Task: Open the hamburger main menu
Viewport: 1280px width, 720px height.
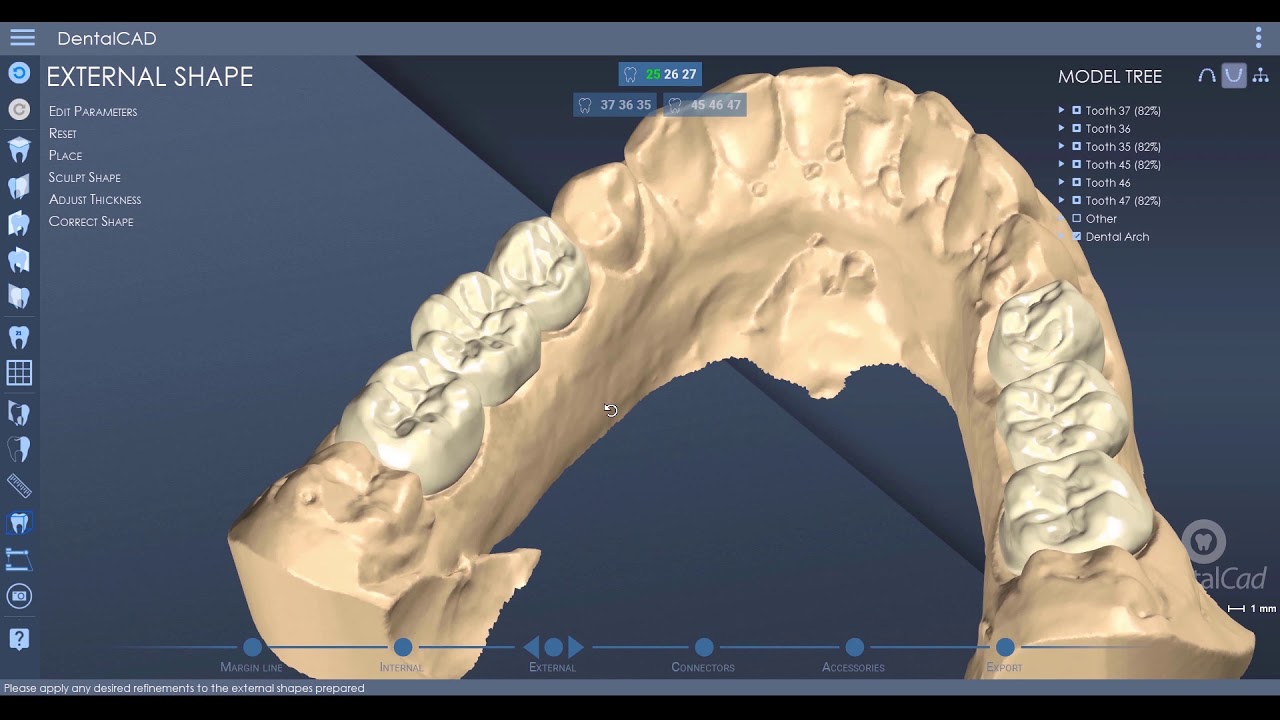Action: point(22,38)
